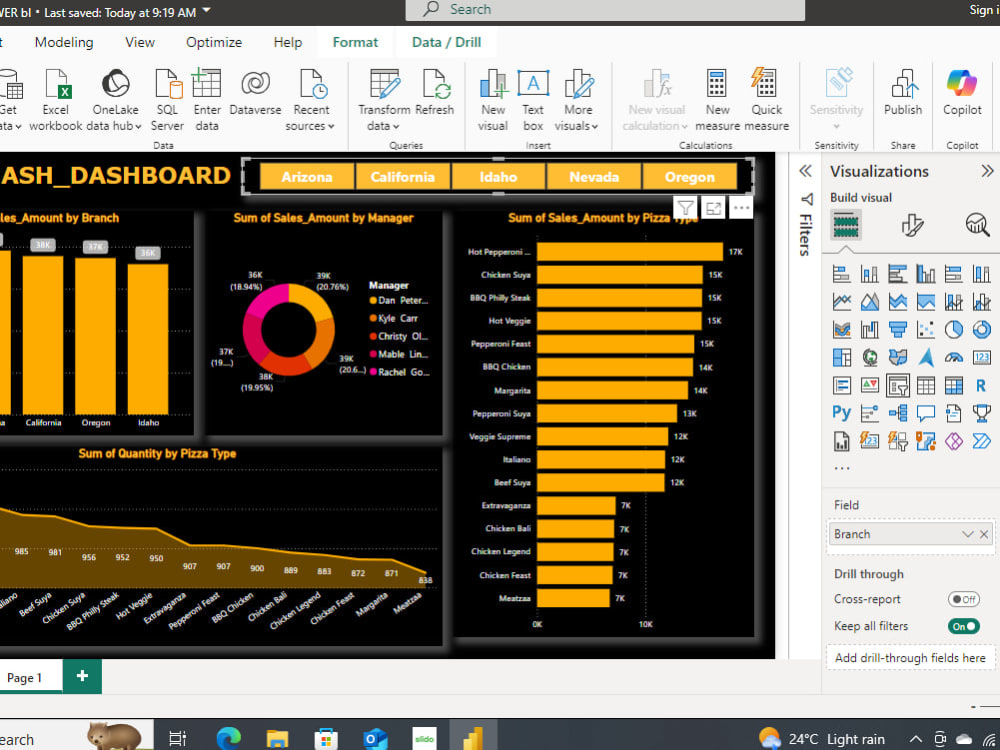The width and height of the screenshot is (1000, 750).
Task: Select the Funnel chart visual
Action: [x=897, y=329]
